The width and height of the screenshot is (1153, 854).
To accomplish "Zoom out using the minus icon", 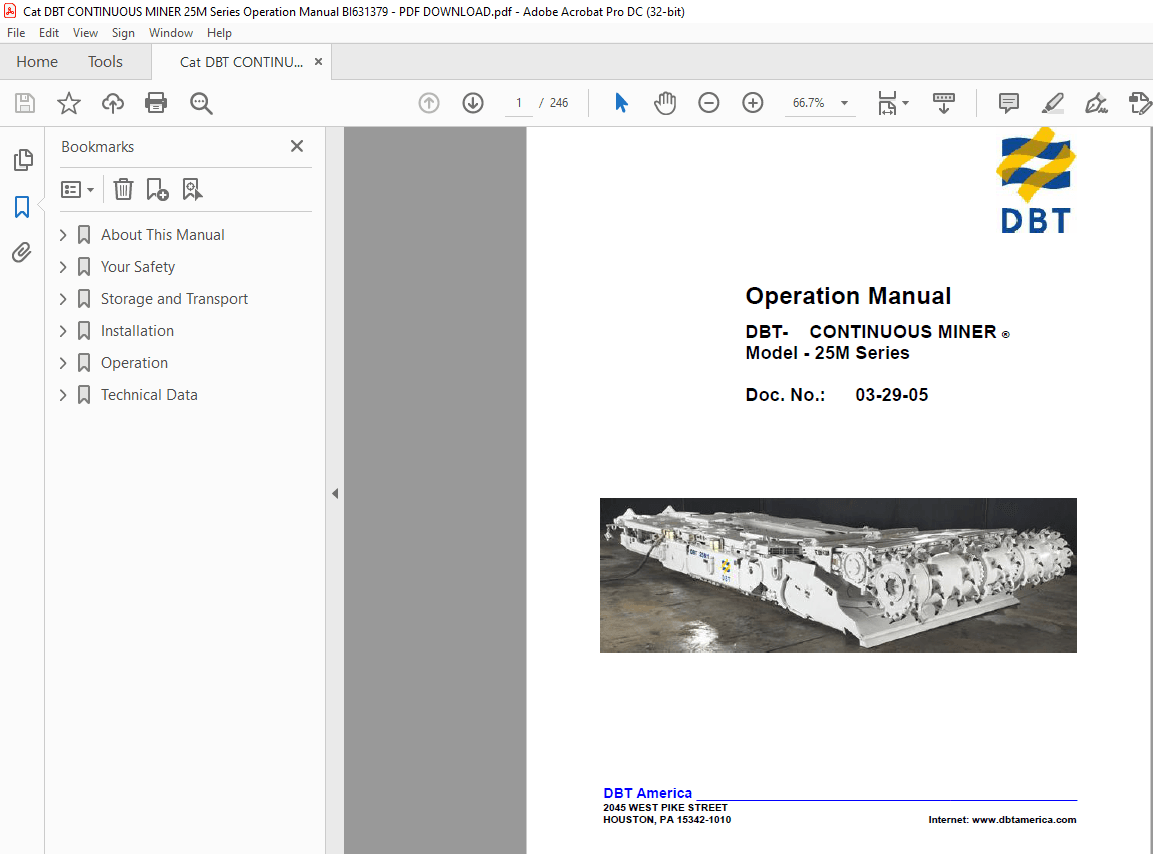I will click(708, 103).
